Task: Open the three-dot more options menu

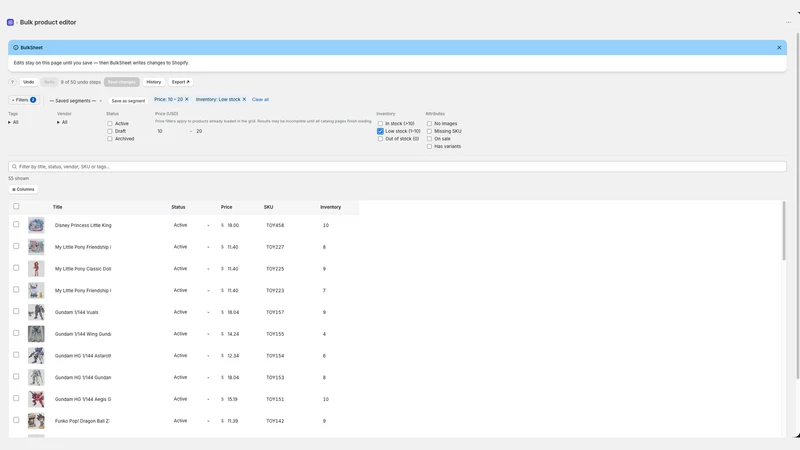Action: pyautogui.click(x=788, y=22)
